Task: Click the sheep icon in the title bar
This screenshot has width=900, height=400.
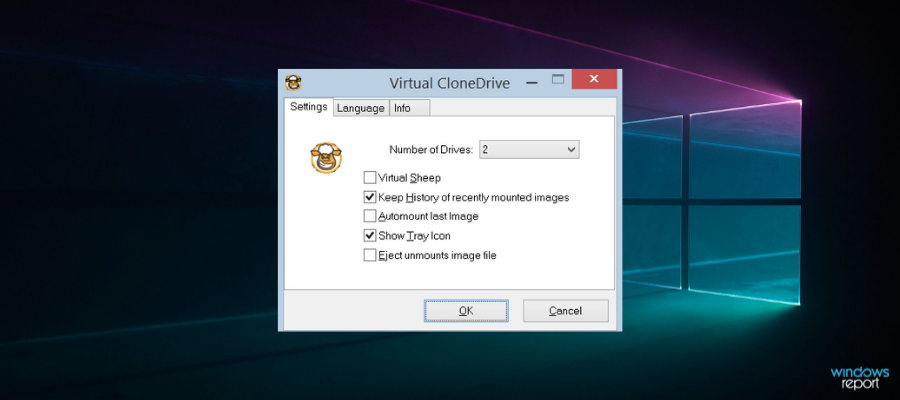Action: (293, 83)
